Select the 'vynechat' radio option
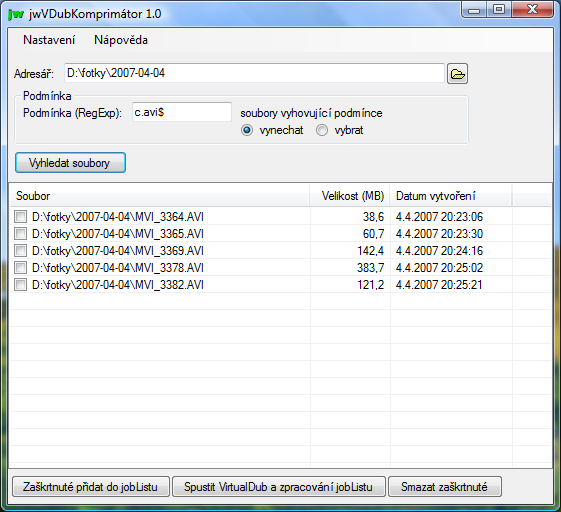Image resolution: width=561 pixels, height=512 pixels. pyautogui.click(x=247, y=130)
